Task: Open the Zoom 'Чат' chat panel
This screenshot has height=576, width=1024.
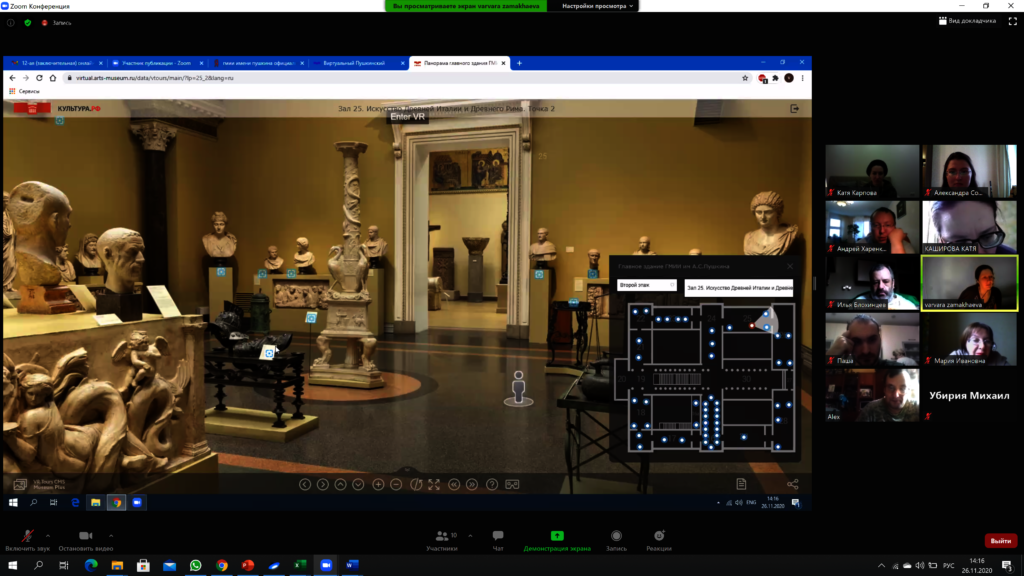Action: tap(498, 541)
